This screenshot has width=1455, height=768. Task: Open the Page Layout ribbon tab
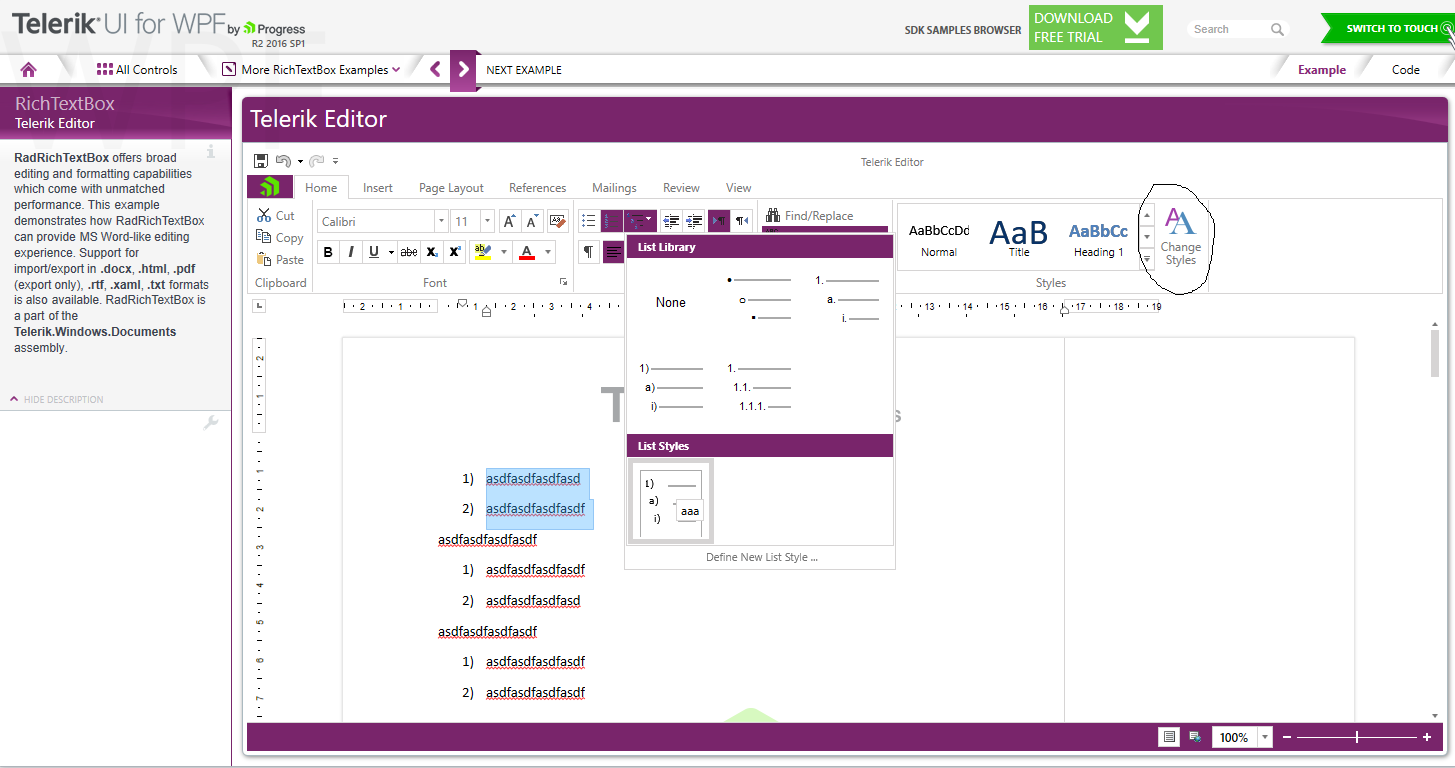[x=451, y=188]
